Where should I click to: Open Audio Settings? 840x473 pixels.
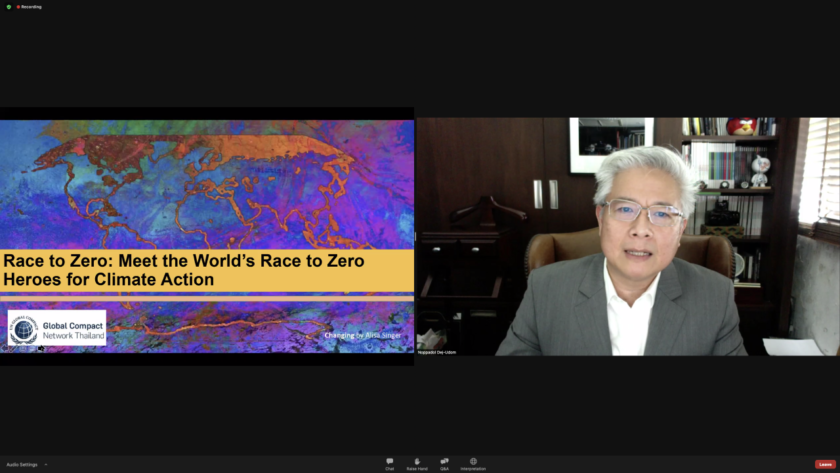click(22, 464)
